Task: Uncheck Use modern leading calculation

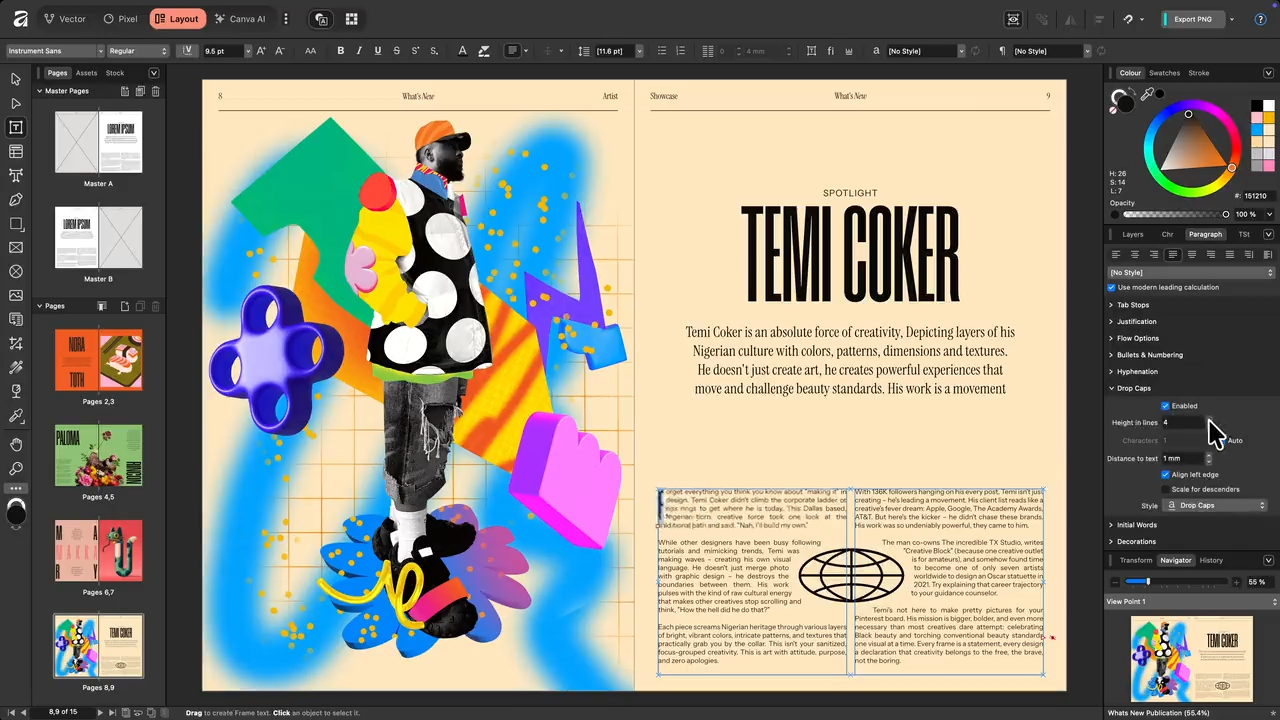Action: pyautogui.click(x=1111, y=287)
